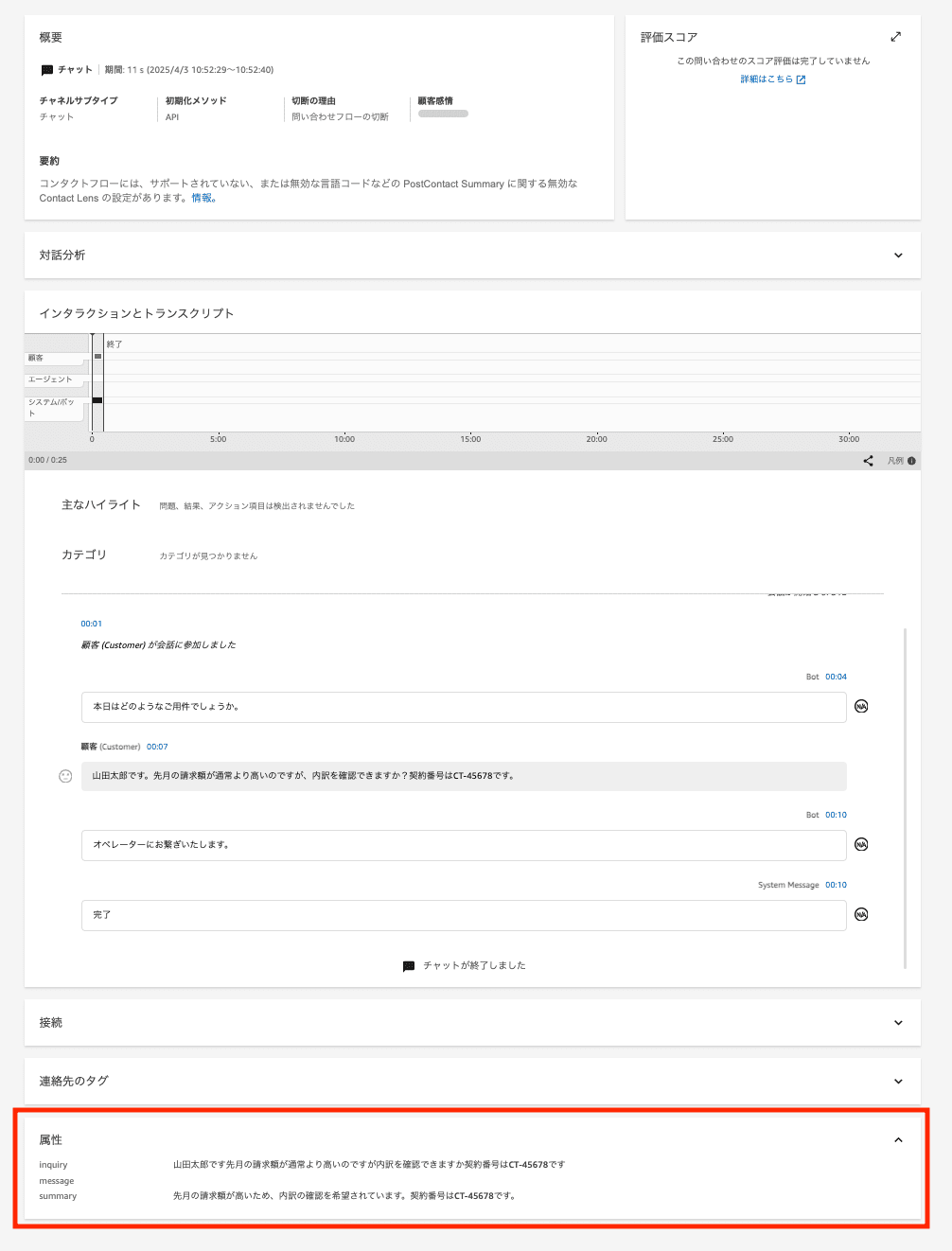
Task: Jump to Bot timestamp 00:04
Action: (836, 677)
